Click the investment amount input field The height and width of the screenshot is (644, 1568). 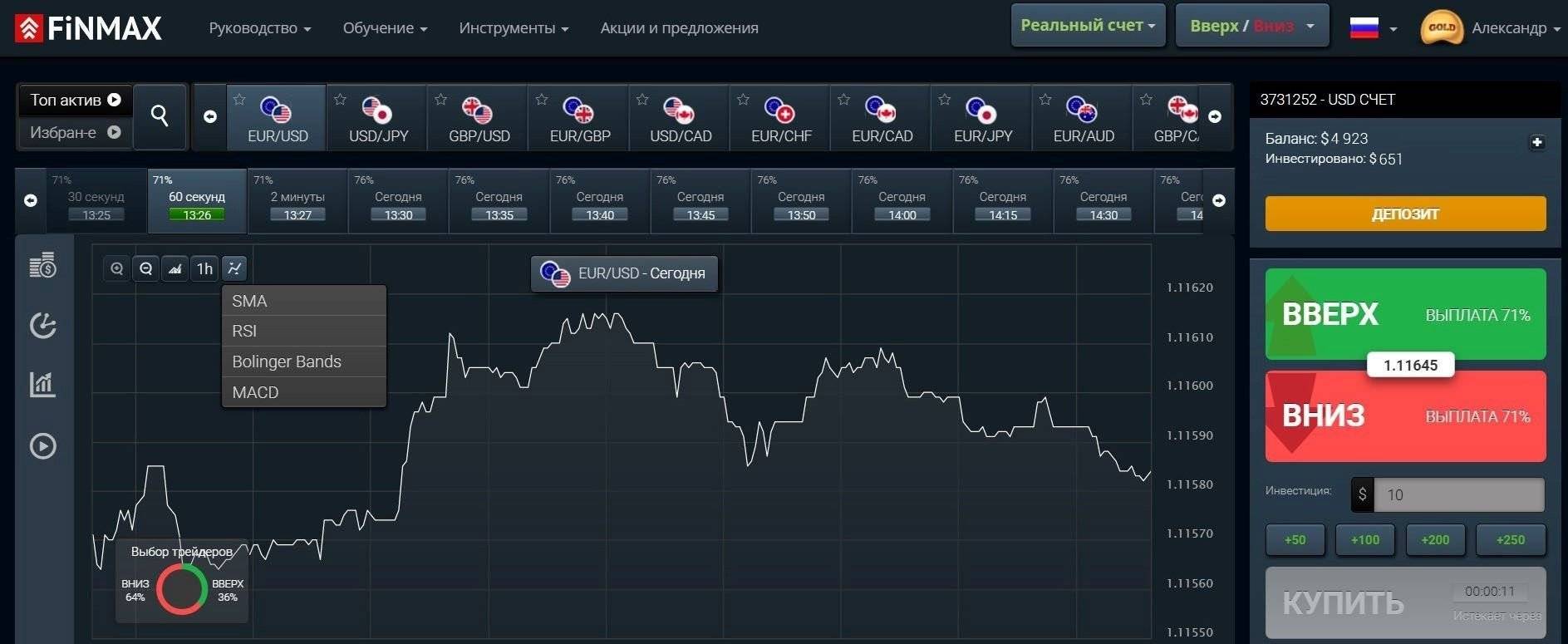click(1458, 494)
